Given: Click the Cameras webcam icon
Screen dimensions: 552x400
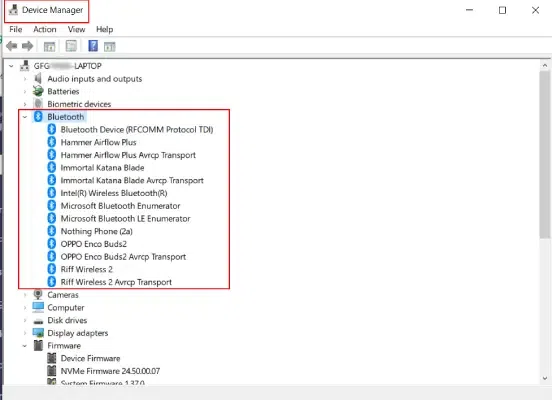Looking at the screenshot, I should 38,295.
